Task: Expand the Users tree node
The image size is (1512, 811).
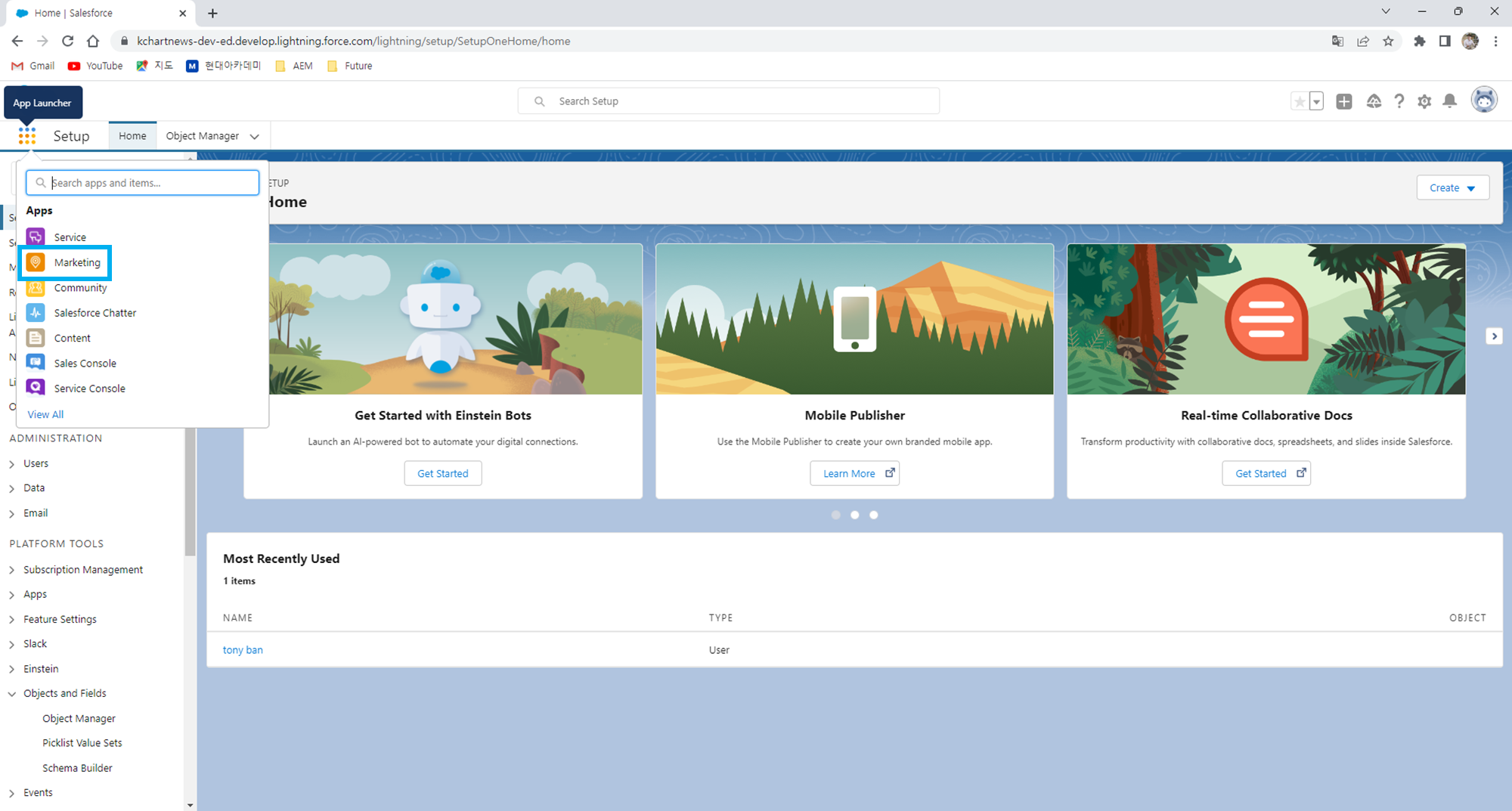Action: point(11,464)
